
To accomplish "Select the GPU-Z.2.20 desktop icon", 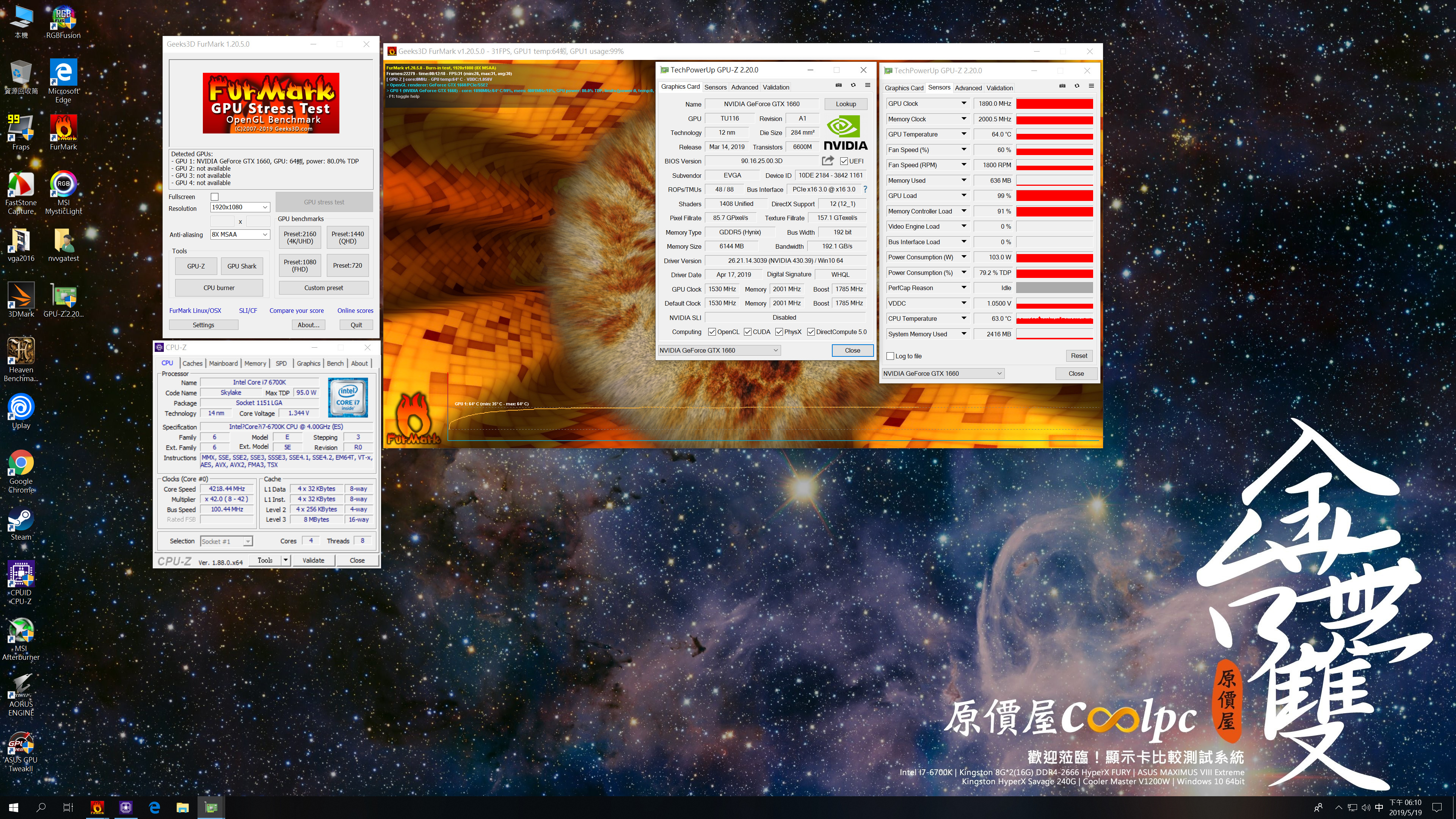I will point(63,300).
